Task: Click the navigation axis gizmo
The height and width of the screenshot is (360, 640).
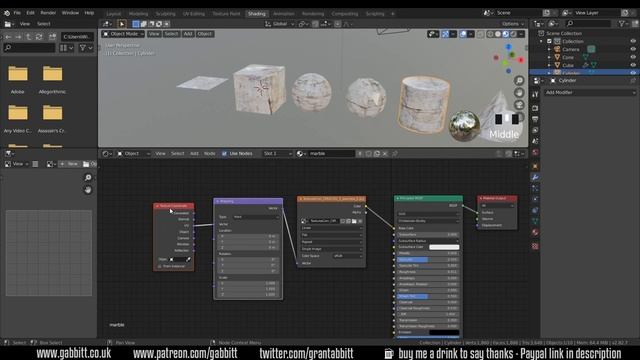Action: pos(509,60)
